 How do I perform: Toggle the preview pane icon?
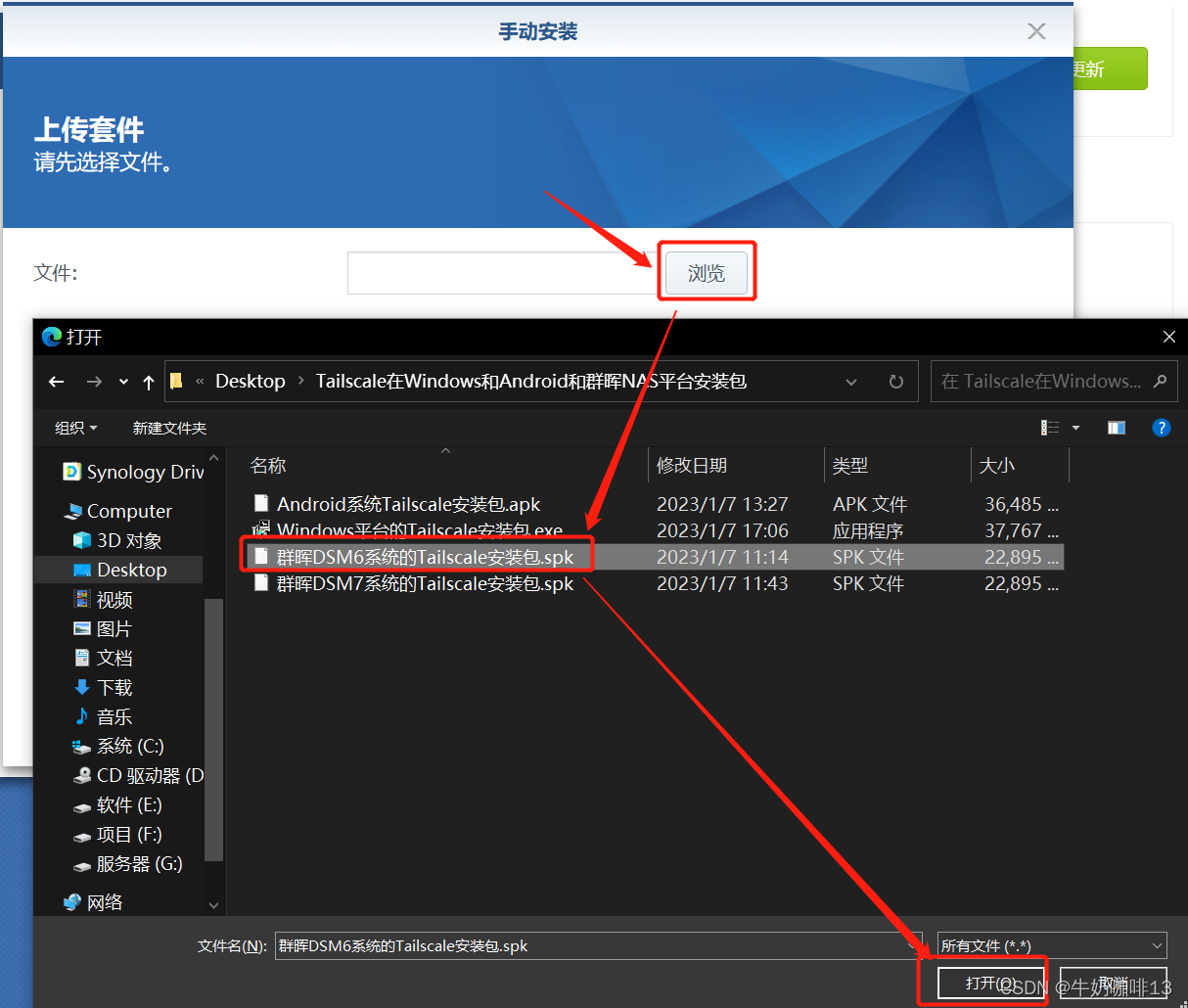pyautogui.click(x=1117, y=428)
